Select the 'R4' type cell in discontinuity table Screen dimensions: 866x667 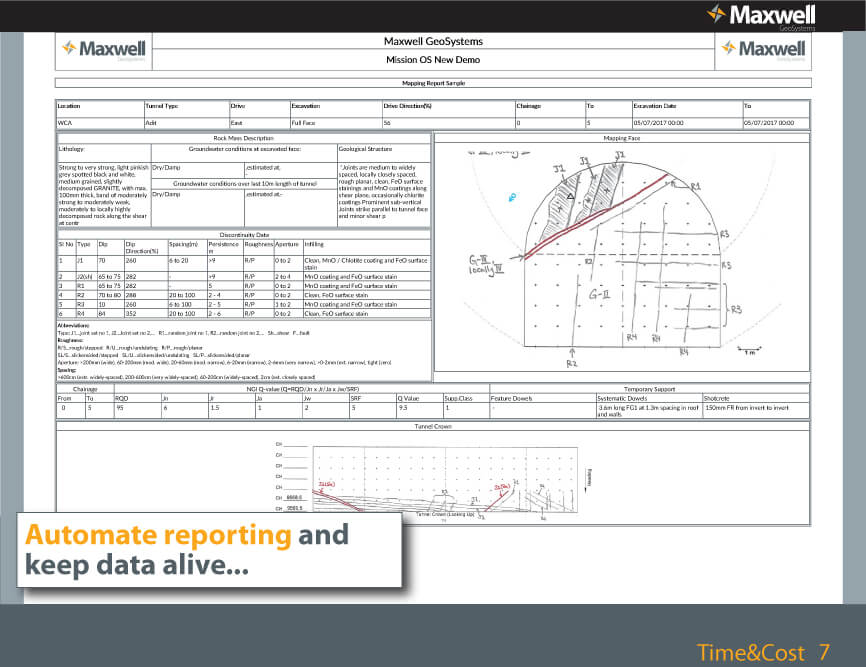86,314
